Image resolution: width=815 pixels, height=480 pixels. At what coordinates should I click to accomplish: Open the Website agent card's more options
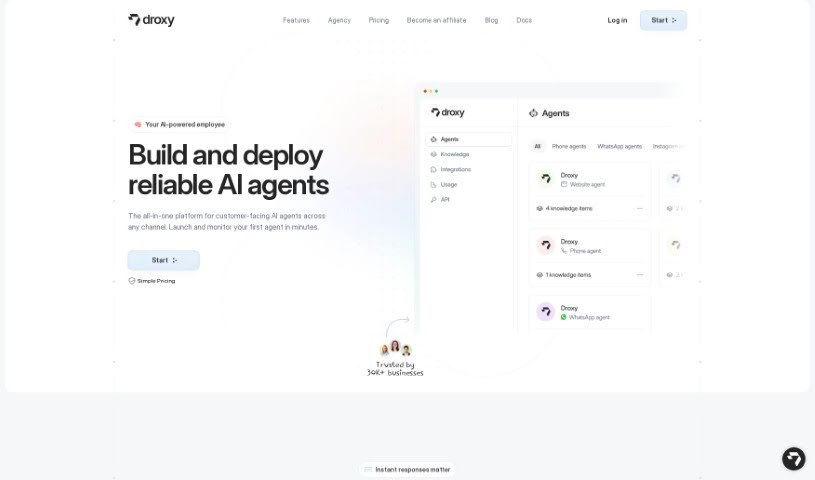640,209
